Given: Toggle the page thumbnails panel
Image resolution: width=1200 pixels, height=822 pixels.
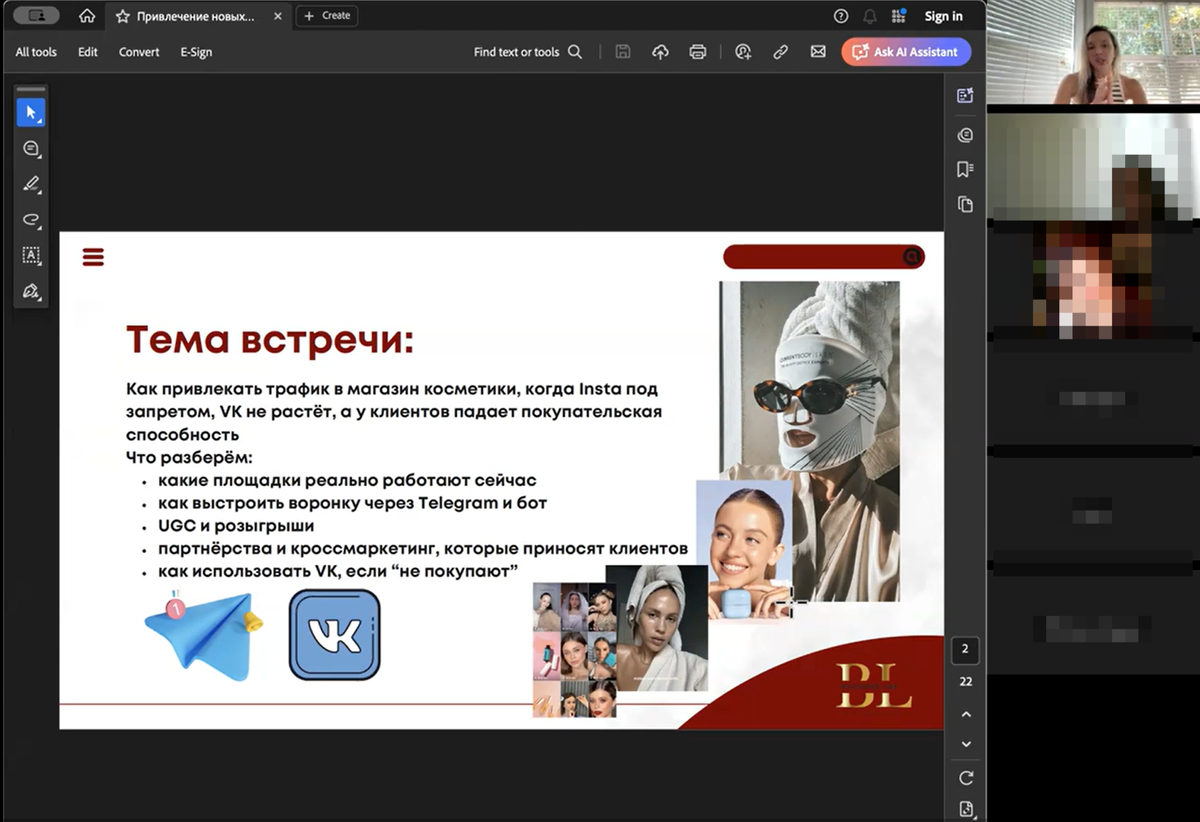Looking at the screenshot, I should (965, 204).
